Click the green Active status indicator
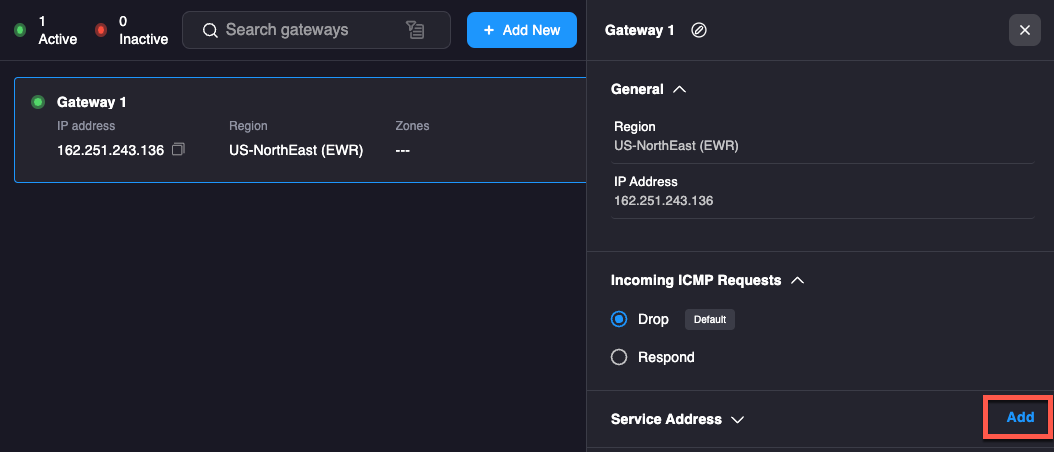Image resolution: width=1054 pixels, height=452 pixels. [20, 30]
